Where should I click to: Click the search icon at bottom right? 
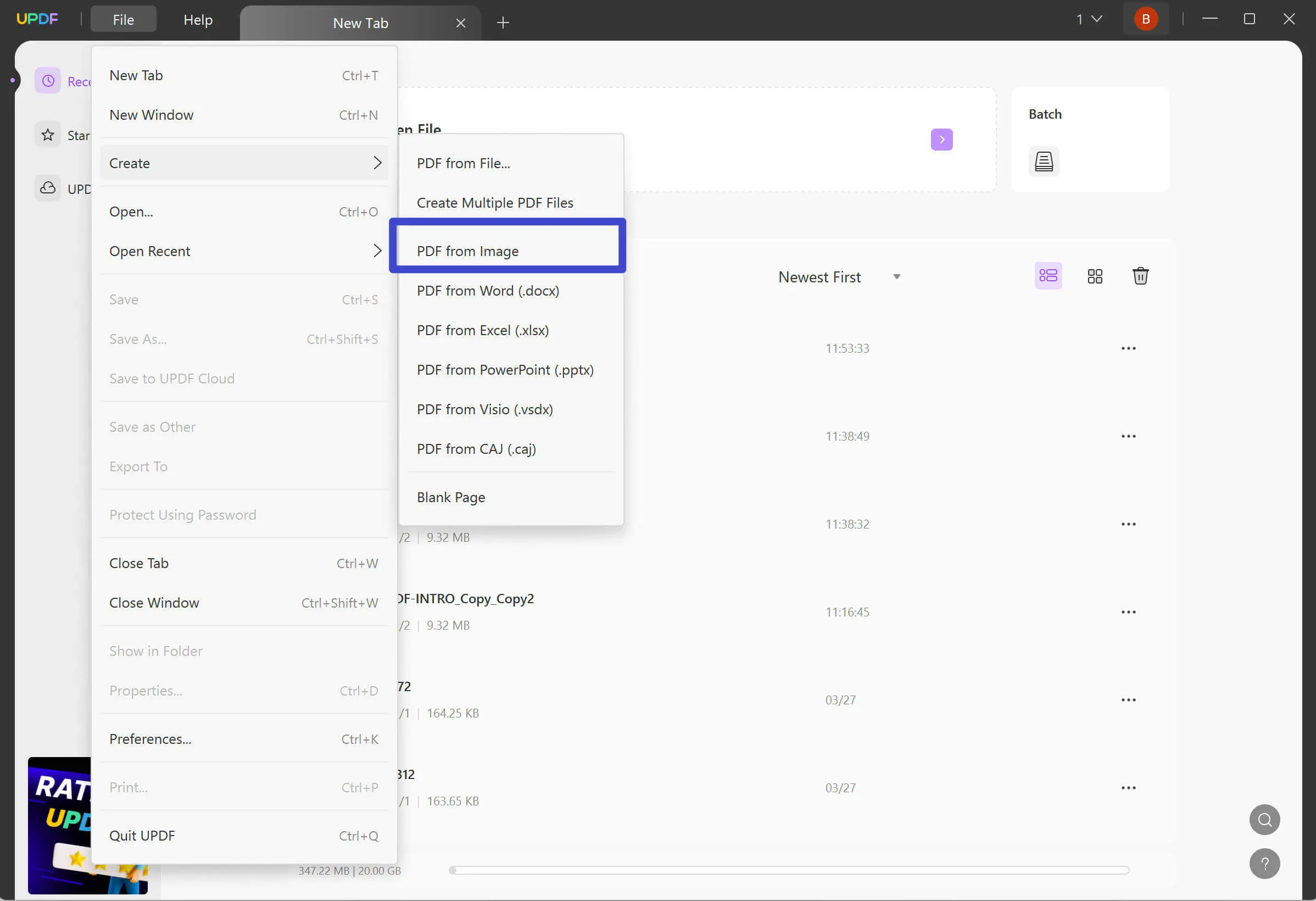coord(1264,819)
